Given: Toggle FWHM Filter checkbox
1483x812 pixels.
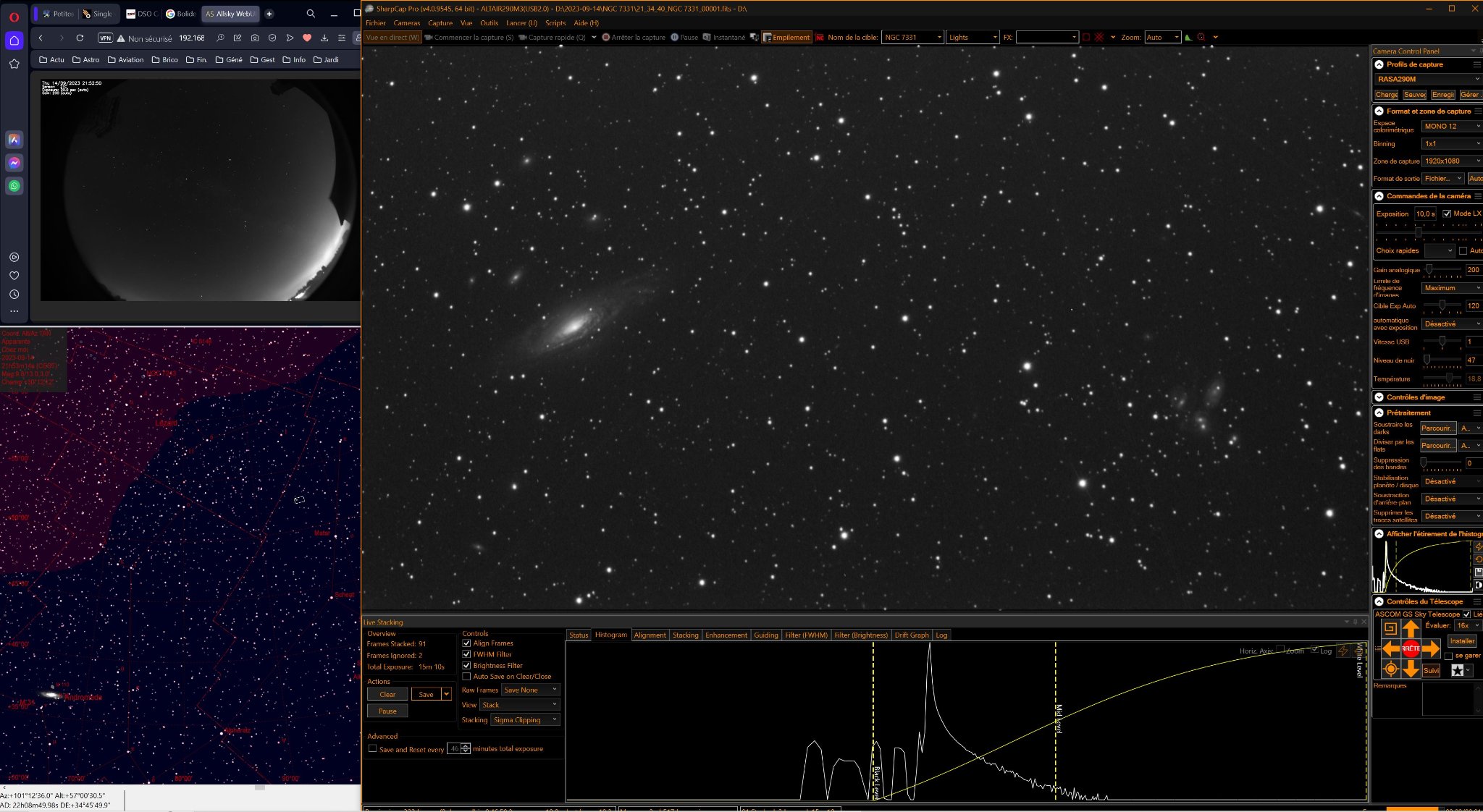Looking at the screenshot, I should tap(466, 654).
